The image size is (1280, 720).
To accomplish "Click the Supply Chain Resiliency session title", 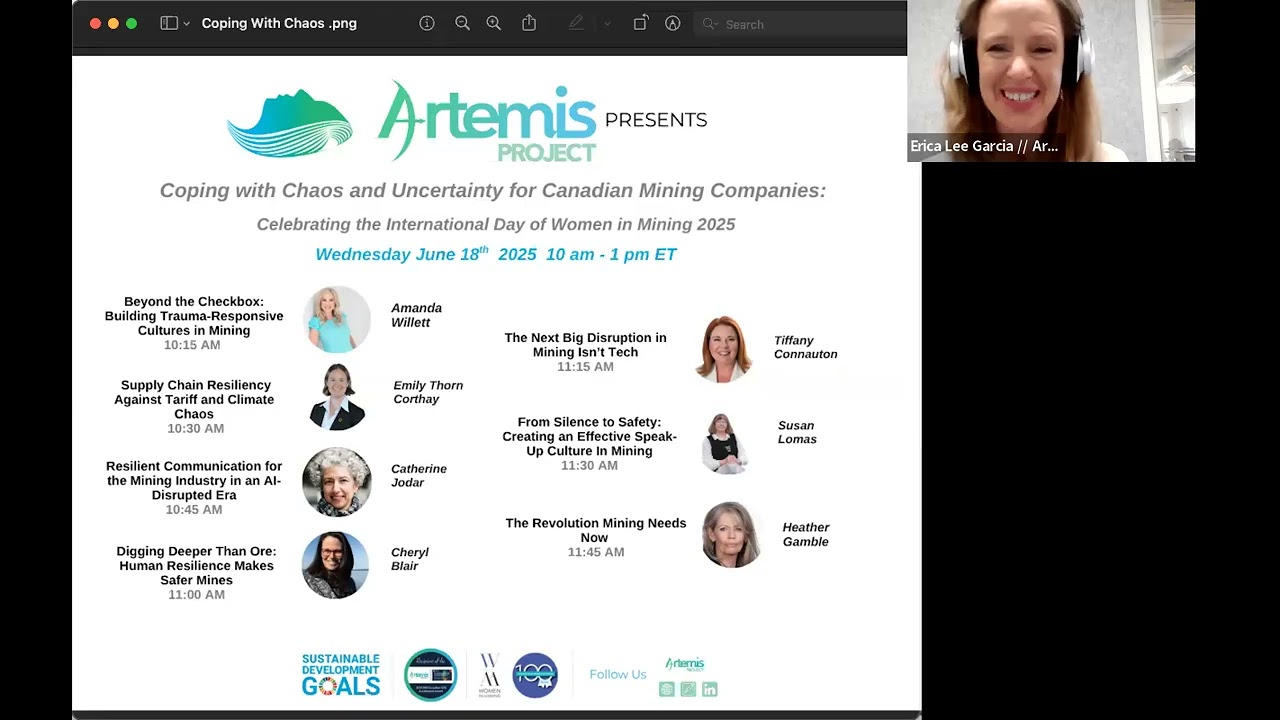I will (x=195, y=399).
